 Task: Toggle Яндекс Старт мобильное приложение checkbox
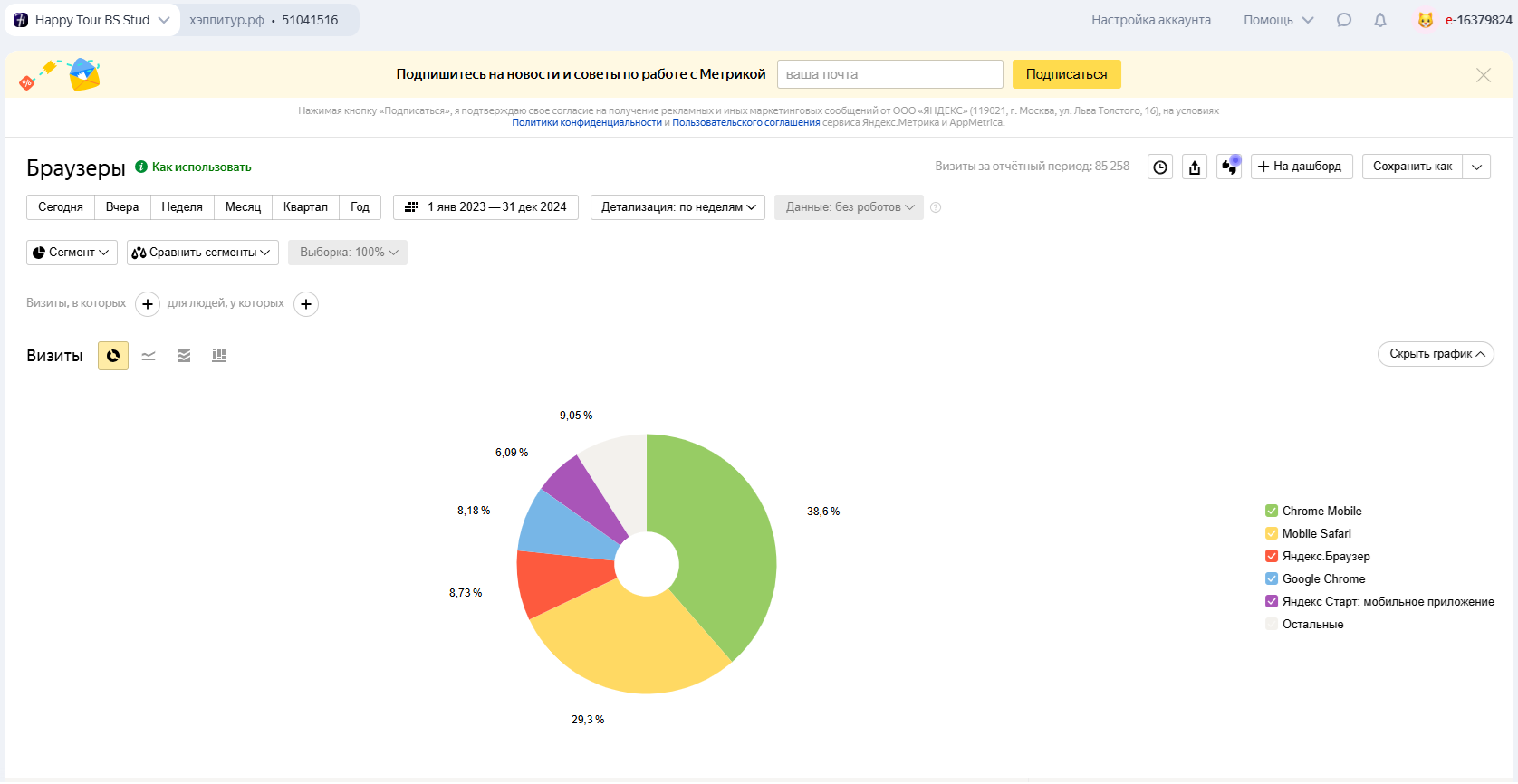coord(1272,601)
